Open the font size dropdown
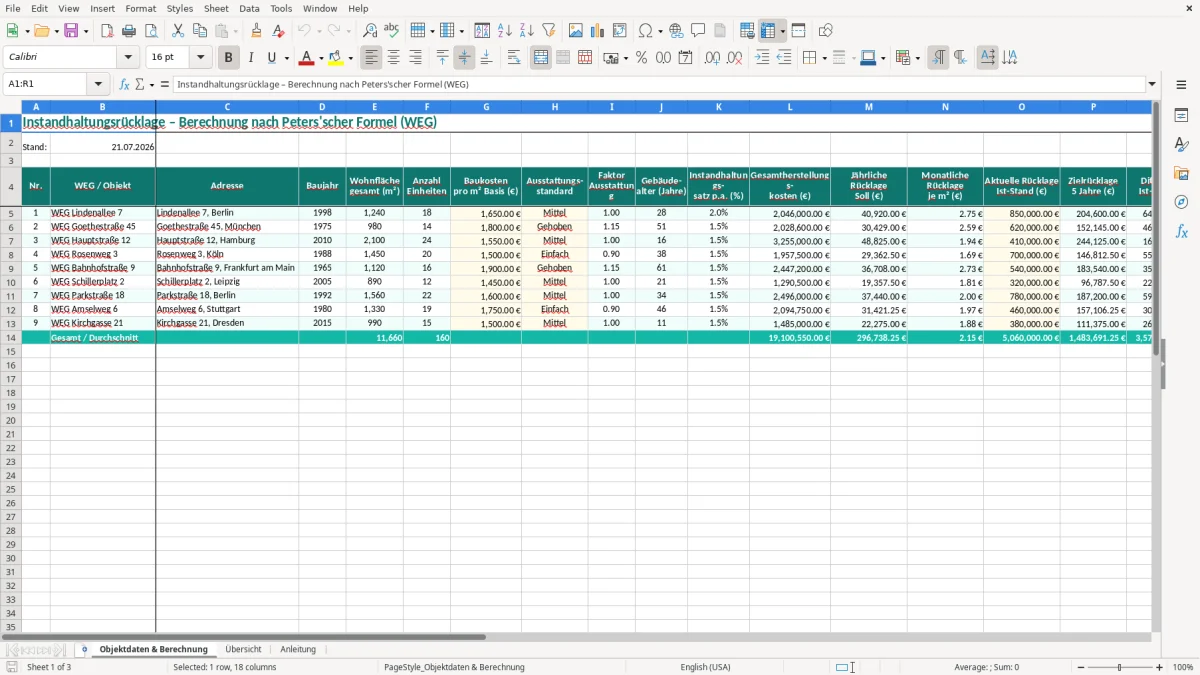The width and height of the screenshot is (1200, 675). coord(201,58)
